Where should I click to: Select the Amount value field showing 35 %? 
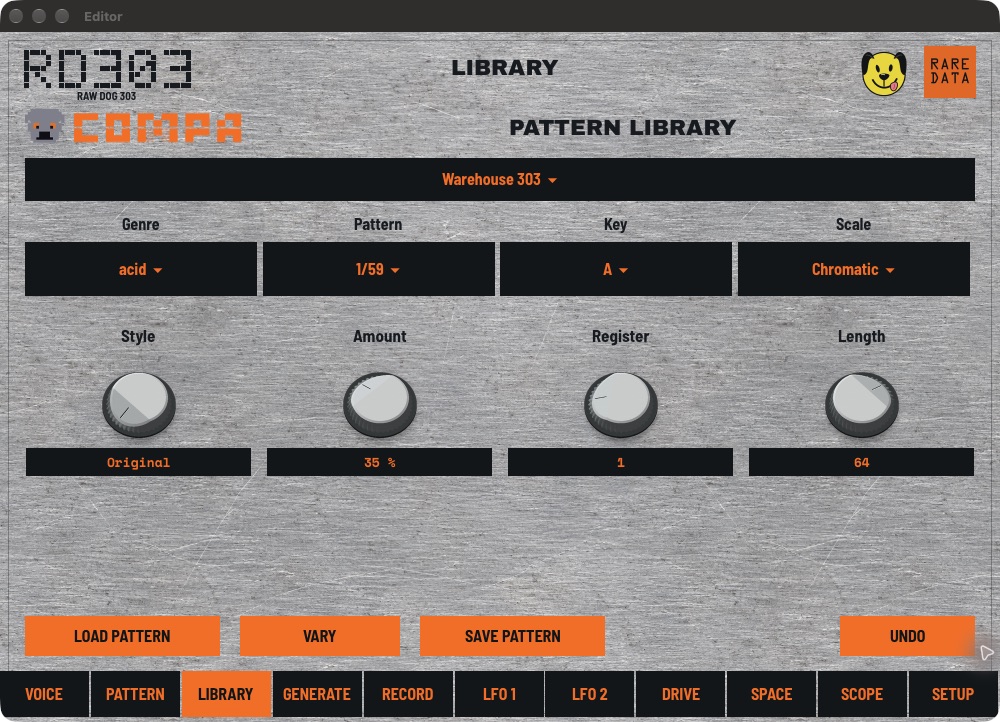coord(379,462)
